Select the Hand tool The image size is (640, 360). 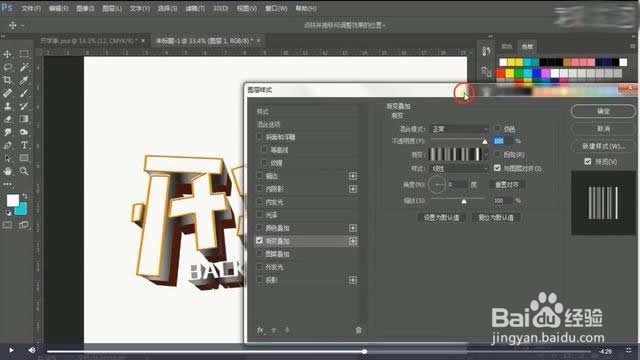pos(7,171)
